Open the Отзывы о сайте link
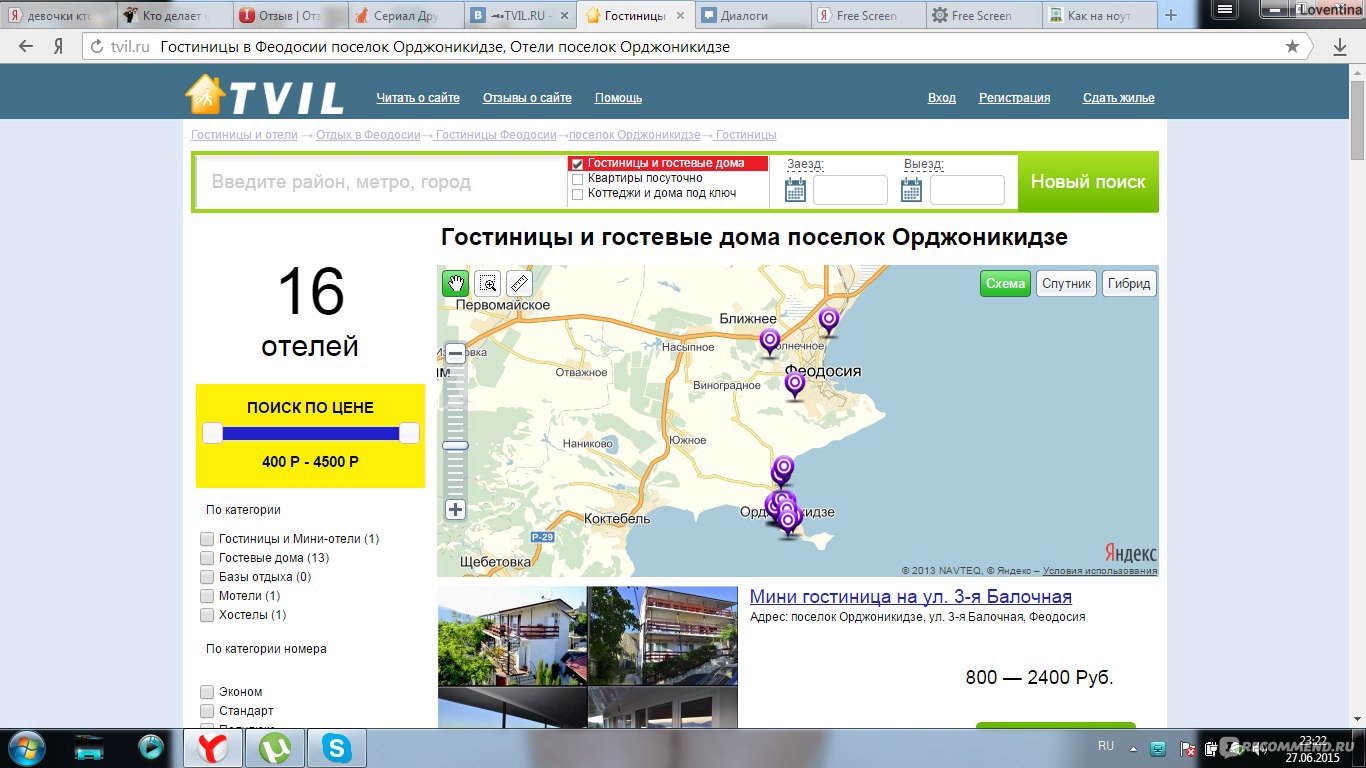Viewport: 1366px width, 768px height. [527, 98]
